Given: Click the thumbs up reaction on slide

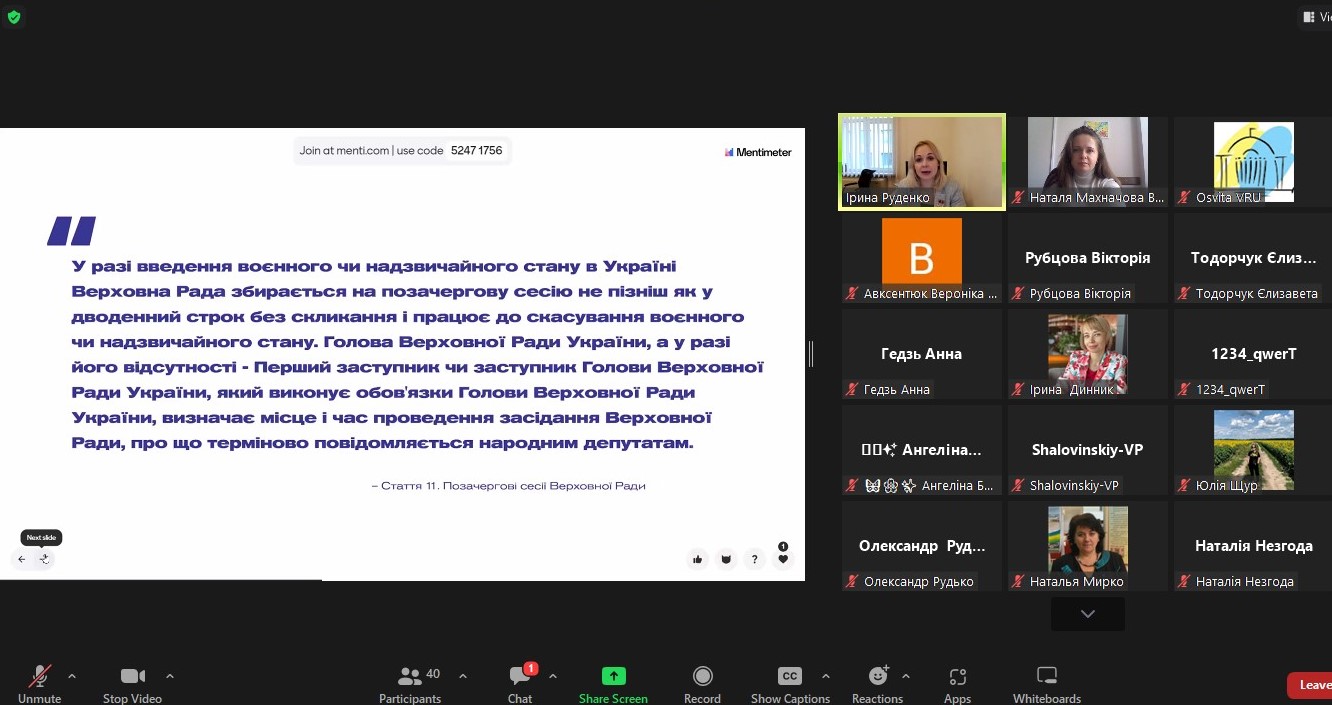Looking at the screenshot, I should tap(697, 559).
